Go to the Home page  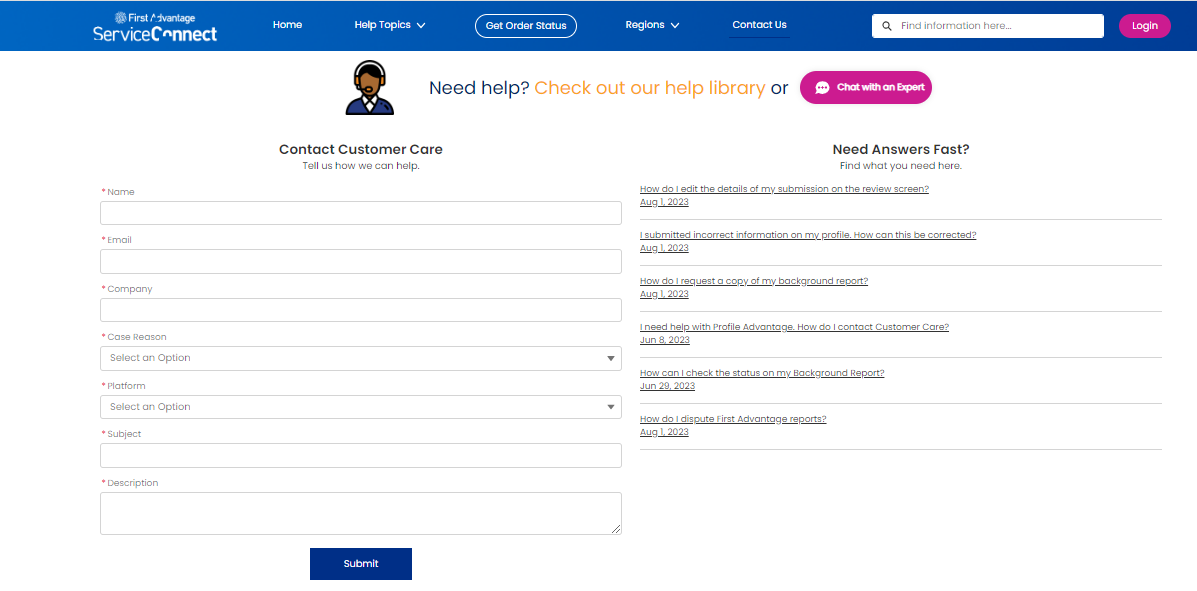pos(287,25)
